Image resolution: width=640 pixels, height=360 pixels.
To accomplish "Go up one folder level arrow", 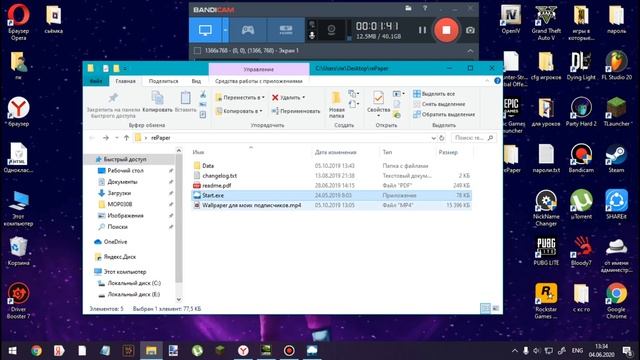I will pos(126,138).
